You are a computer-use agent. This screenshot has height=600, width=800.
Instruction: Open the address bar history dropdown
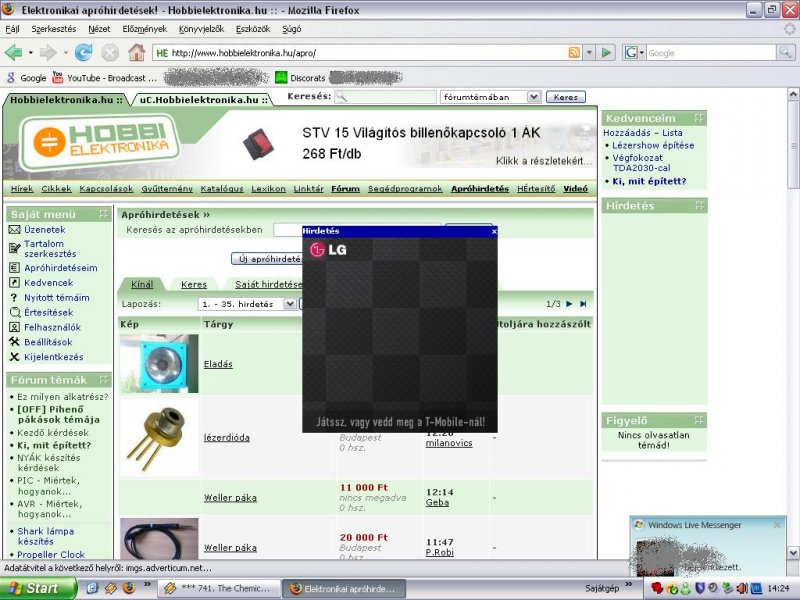pyautogui.click(x=589, y=53)
